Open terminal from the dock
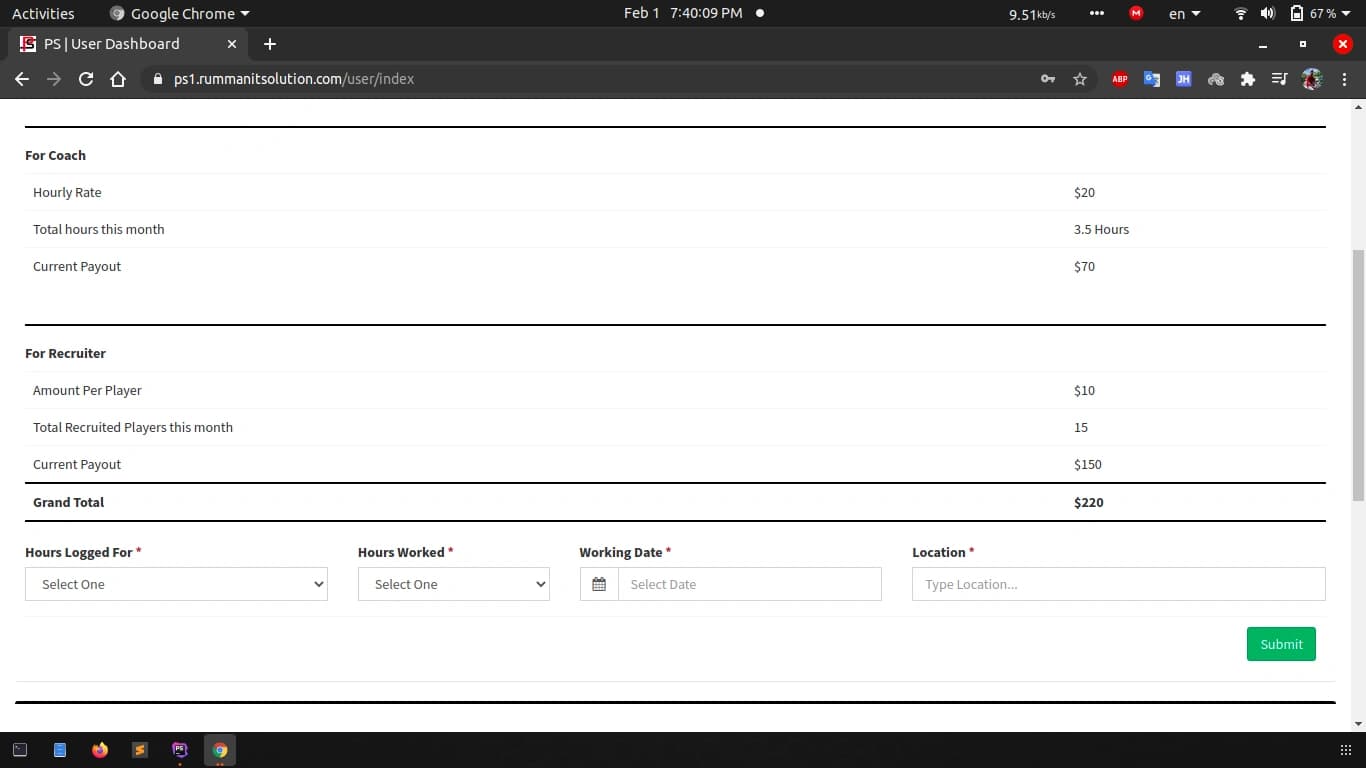This screenshot has height=768, width=1366. 20,750
